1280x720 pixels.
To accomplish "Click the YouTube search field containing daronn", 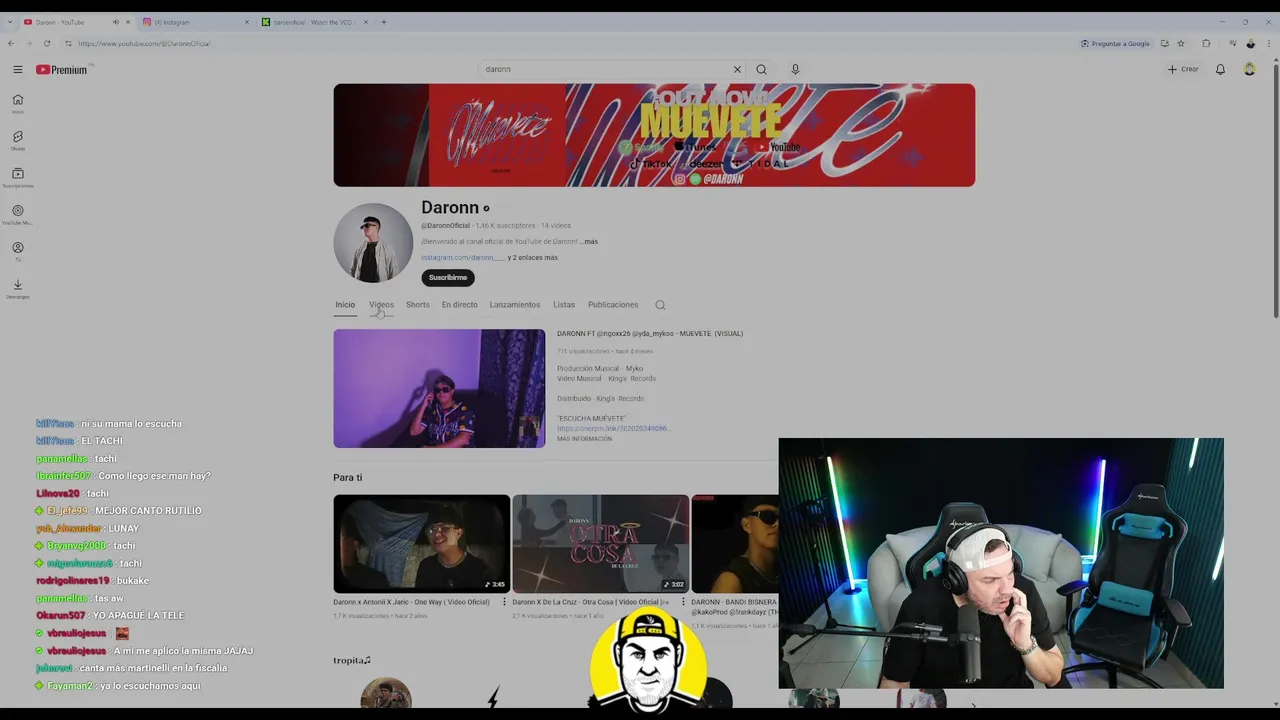I will point(605,69).
